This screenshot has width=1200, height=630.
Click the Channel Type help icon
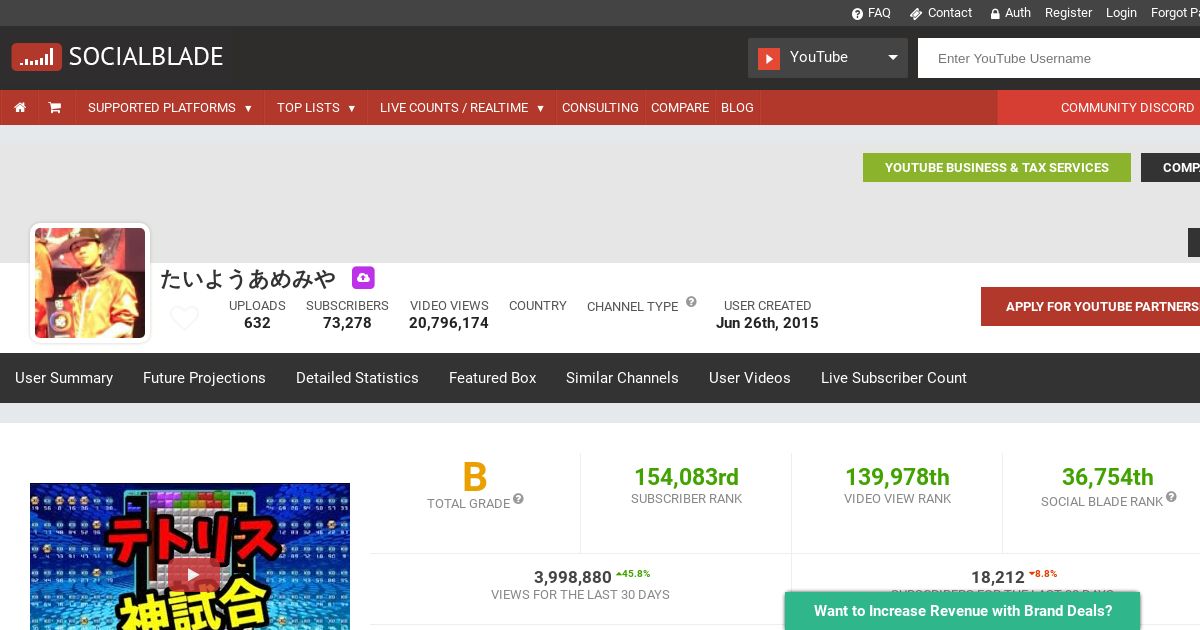coord(691,302)
